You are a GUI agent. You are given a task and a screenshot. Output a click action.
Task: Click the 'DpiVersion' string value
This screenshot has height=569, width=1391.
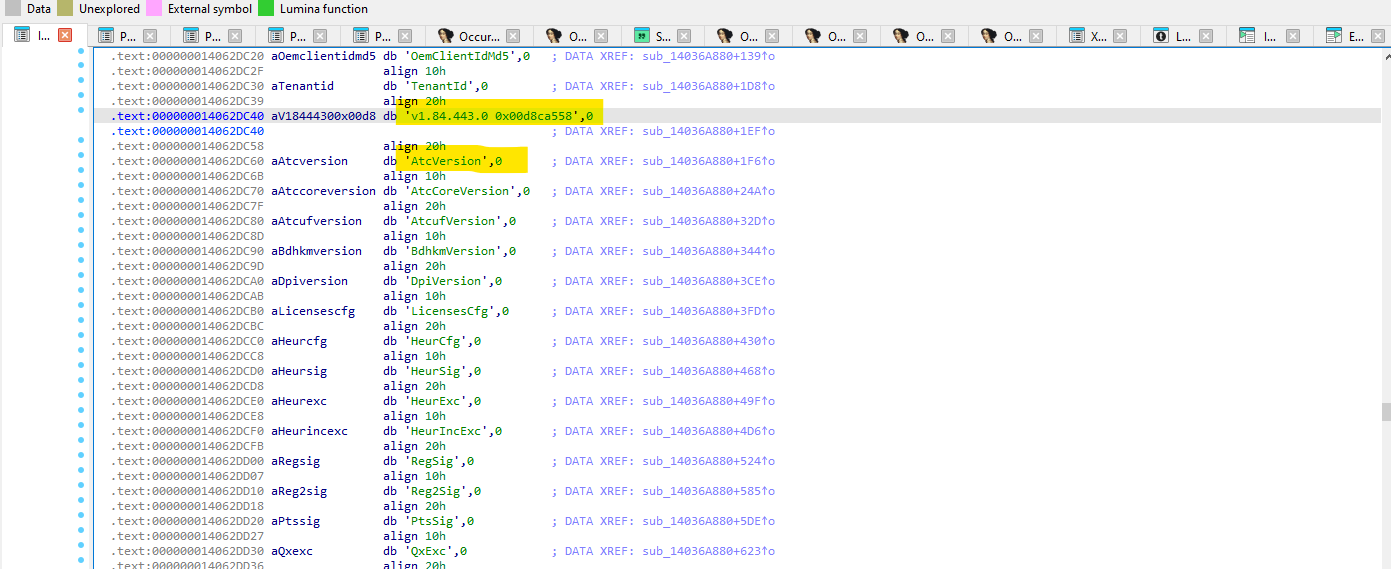pos(446,281)
